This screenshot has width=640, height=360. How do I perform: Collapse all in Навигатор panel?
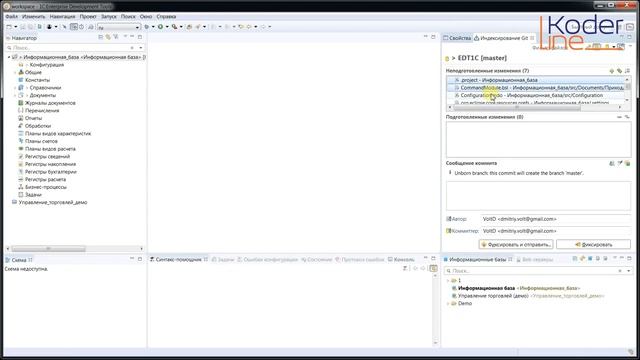(x=100, y=37)
